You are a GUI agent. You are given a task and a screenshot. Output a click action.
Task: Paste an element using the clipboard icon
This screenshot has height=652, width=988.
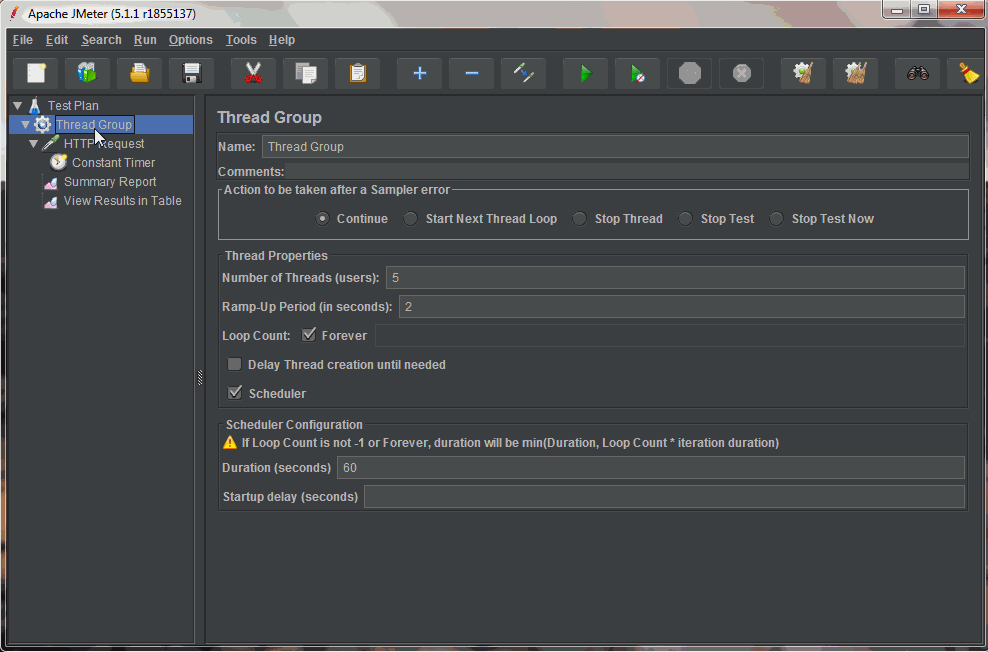(x=357, y=72)
